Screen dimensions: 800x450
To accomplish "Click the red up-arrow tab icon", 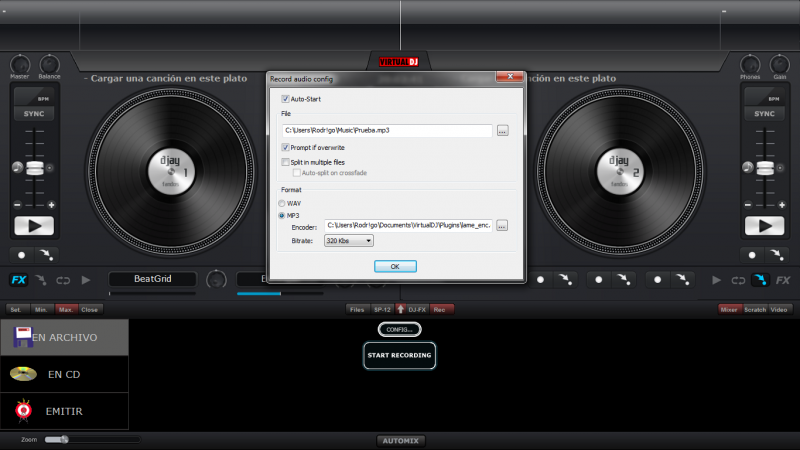I will tap(401, 310).
